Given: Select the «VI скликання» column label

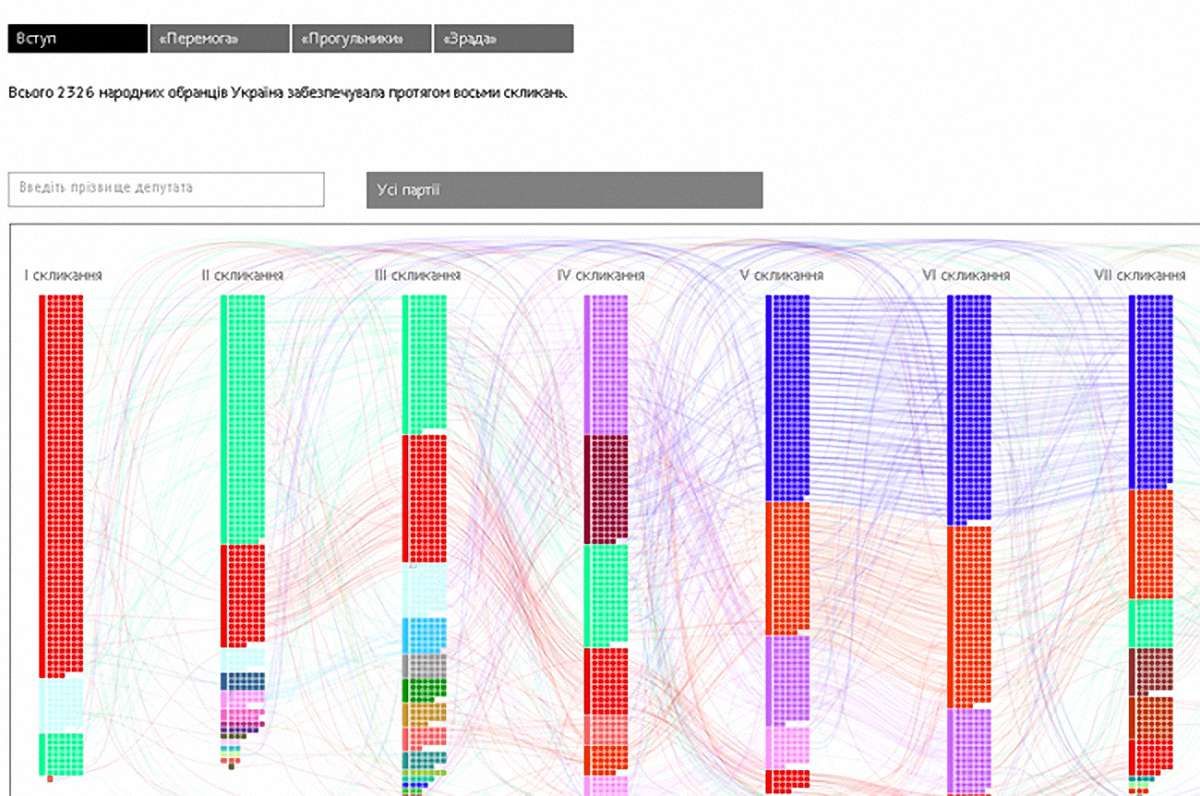Looking at the screenshot, I should pyautogui.click(x=966, y=275).
